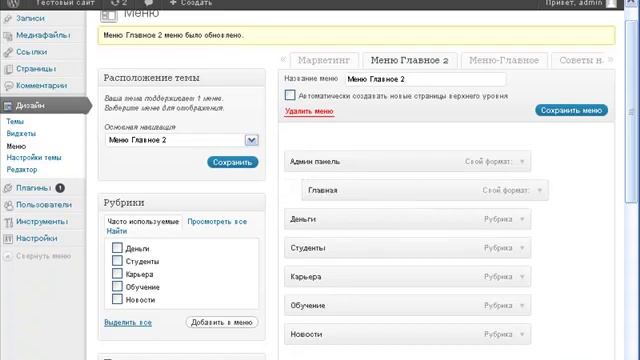Image resolution: width=640 pixels, height=360 pixels.
Task: Open the Найти search tab in Рубрики
Action: click(117, 231)
